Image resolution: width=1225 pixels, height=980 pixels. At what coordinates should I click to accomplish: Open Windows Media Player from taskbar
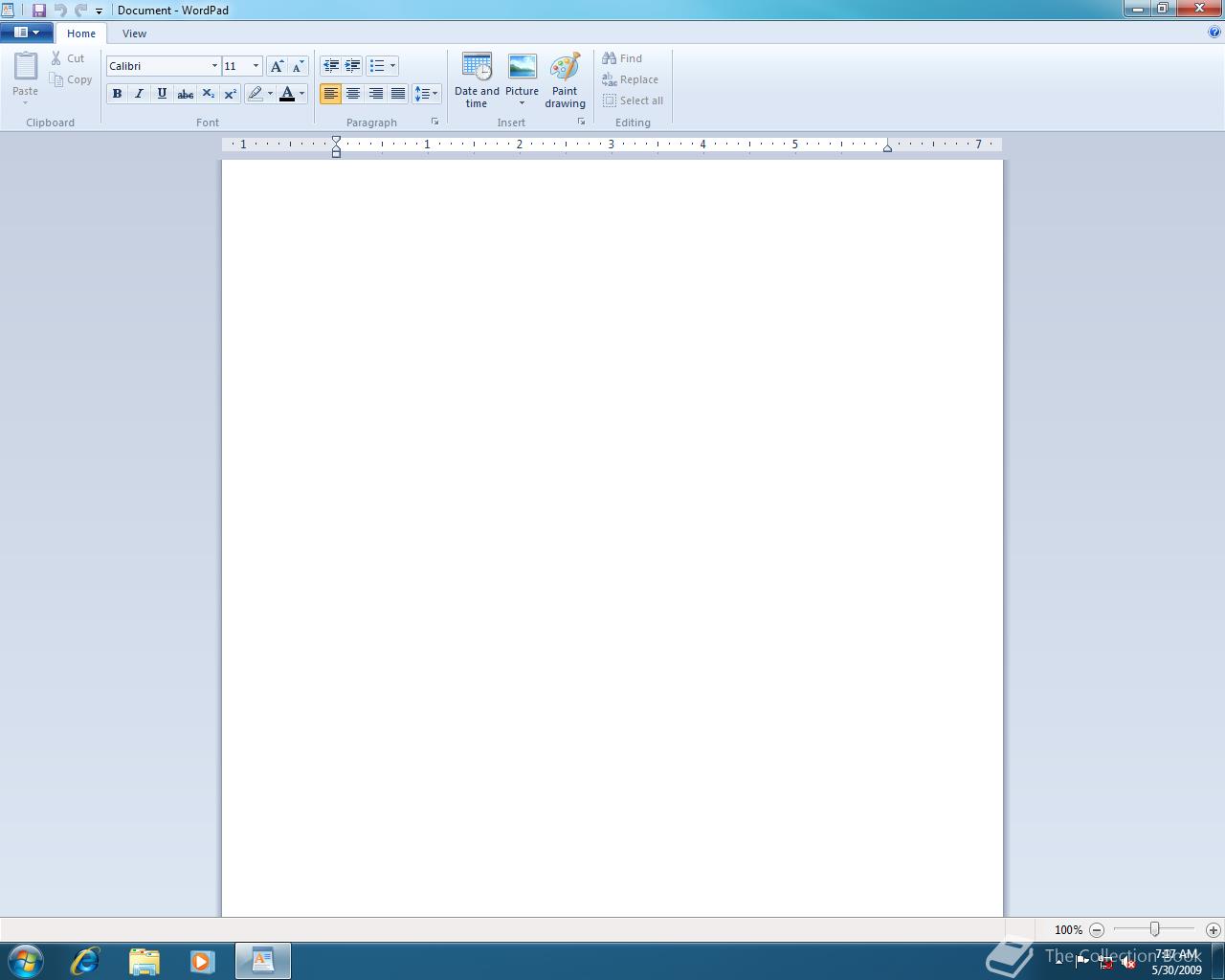[202, 961]
